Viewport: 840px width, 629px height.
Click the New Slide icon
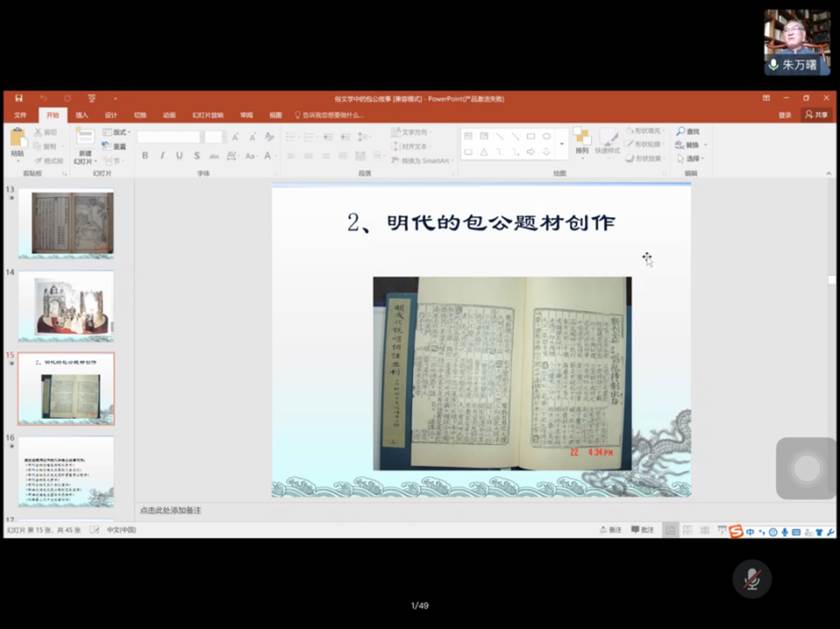tap(85, 138)
